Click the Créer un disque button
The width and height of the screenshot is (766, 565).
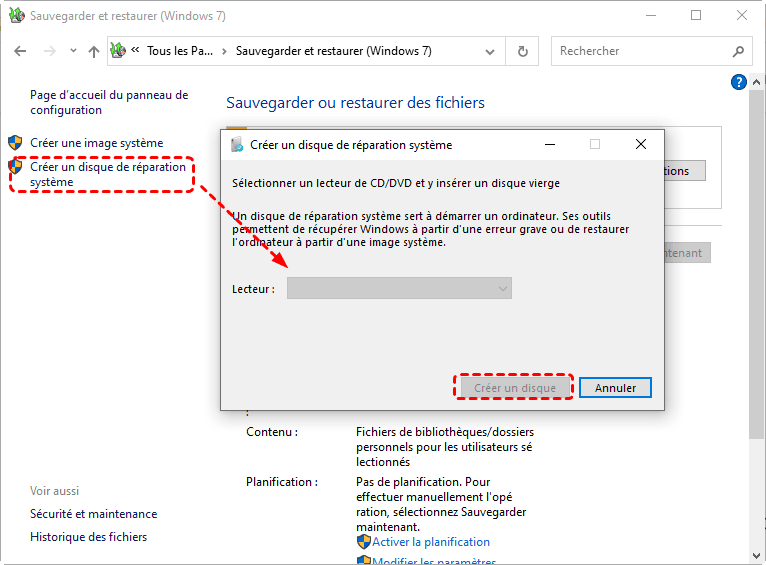(x=515, y=388)
